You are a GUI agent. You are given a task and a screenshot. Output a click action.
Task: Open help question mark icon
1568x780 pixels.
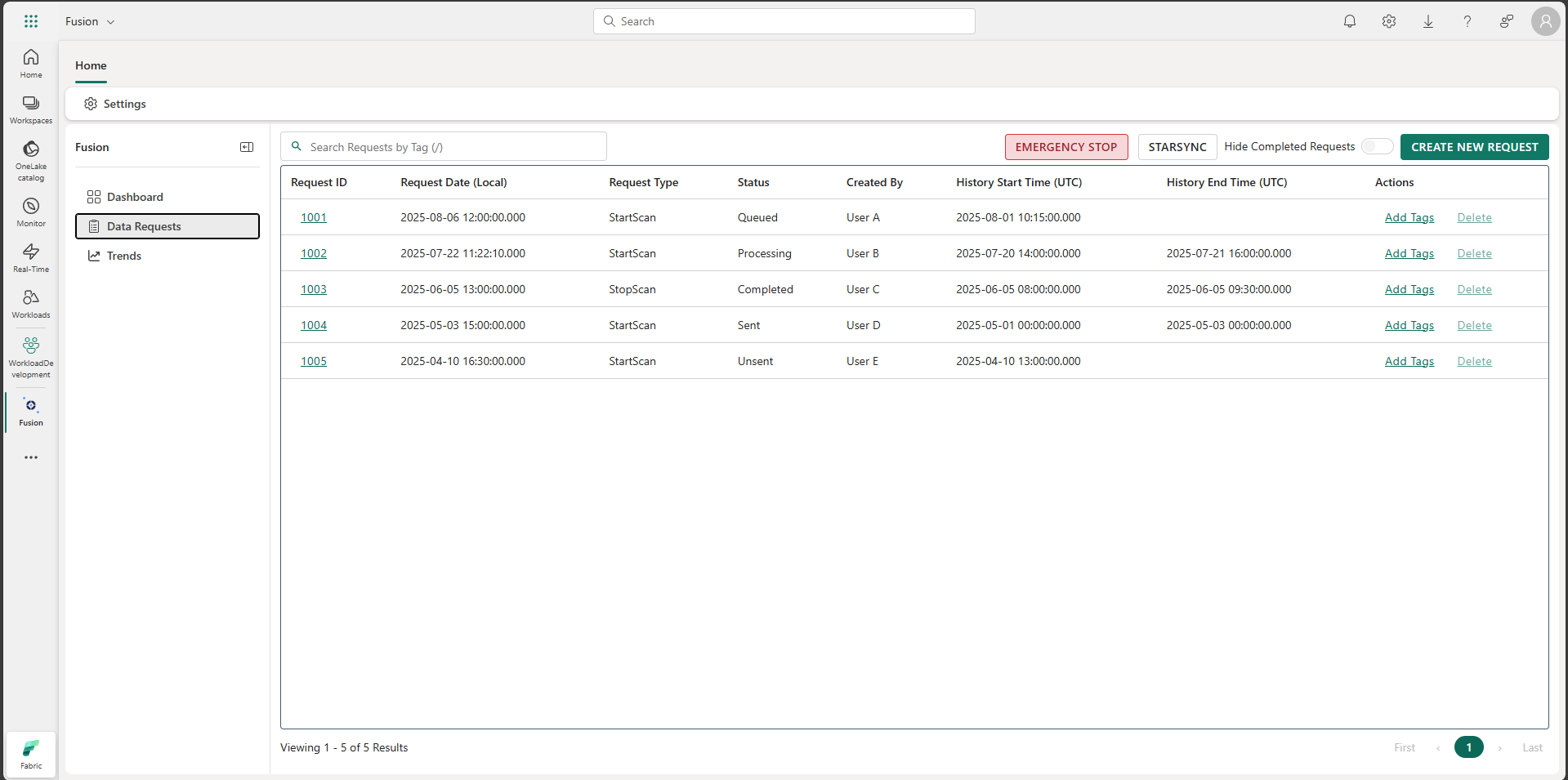point(1467,21)
